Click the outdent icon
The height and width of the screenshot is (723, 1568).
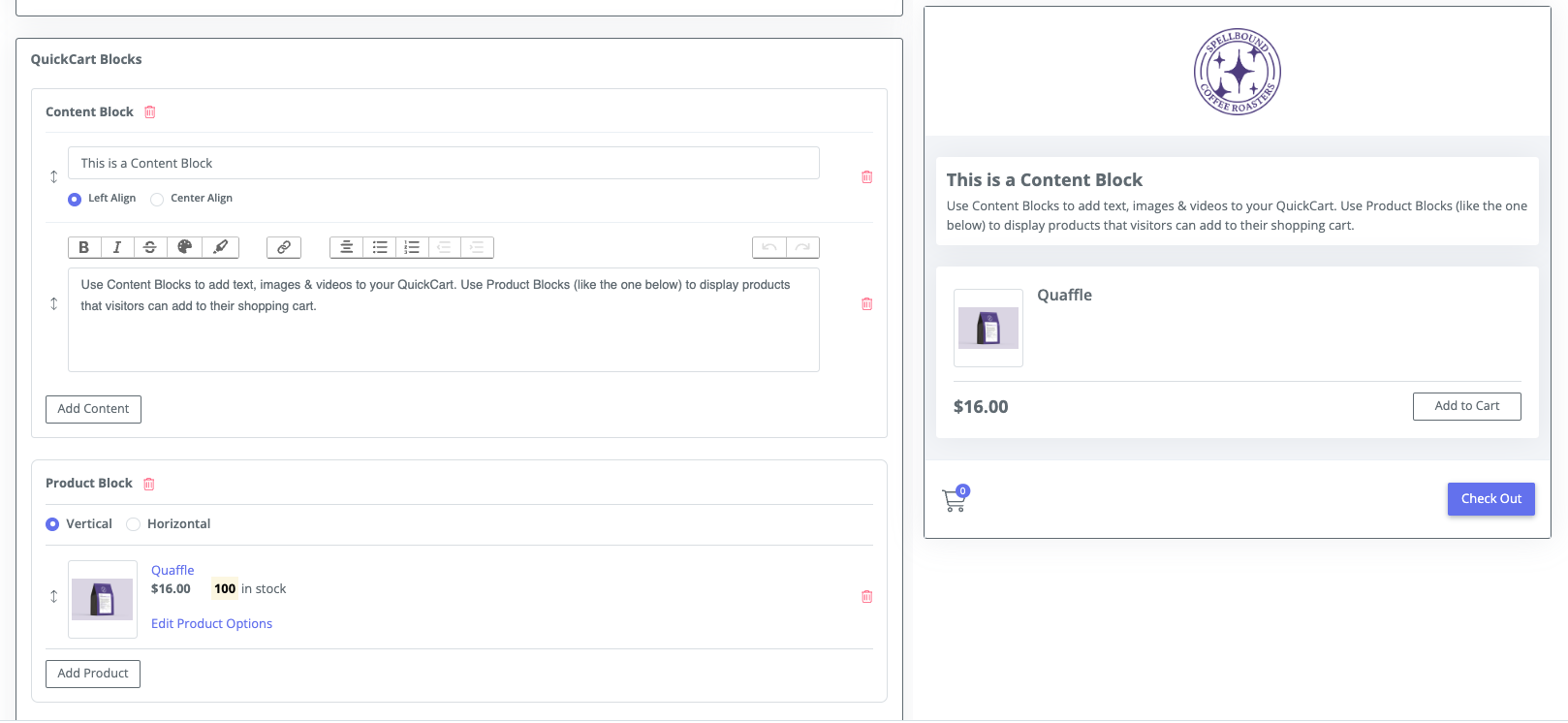pos(444,247)
